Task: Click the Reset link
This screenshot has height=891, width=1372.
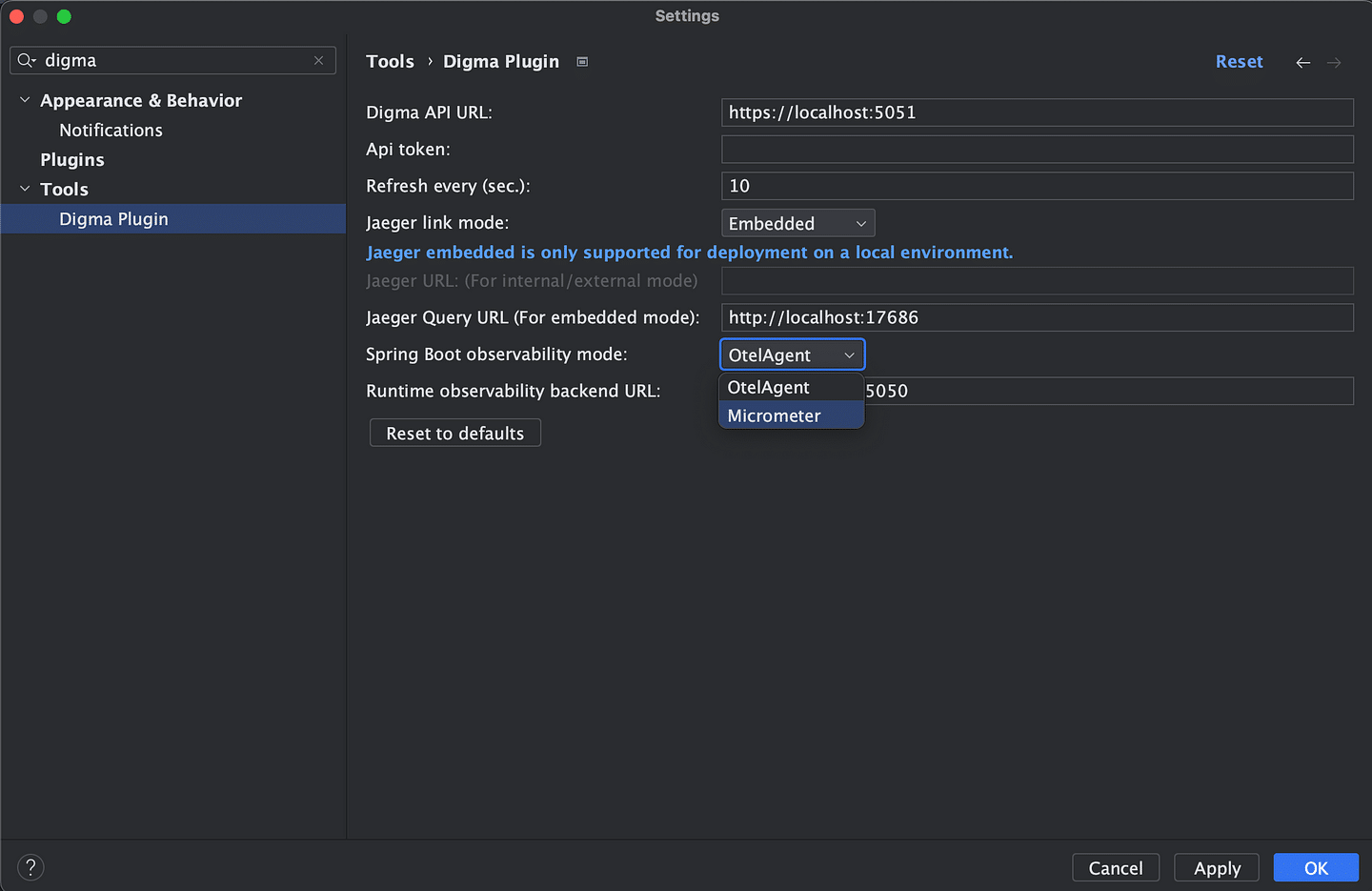Action: tap(1239, 62)
